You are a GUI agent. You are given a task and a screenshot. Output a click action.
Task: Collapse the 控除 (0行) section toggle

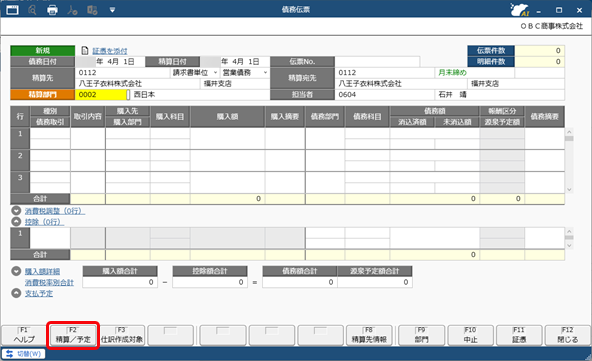(16, 222)
